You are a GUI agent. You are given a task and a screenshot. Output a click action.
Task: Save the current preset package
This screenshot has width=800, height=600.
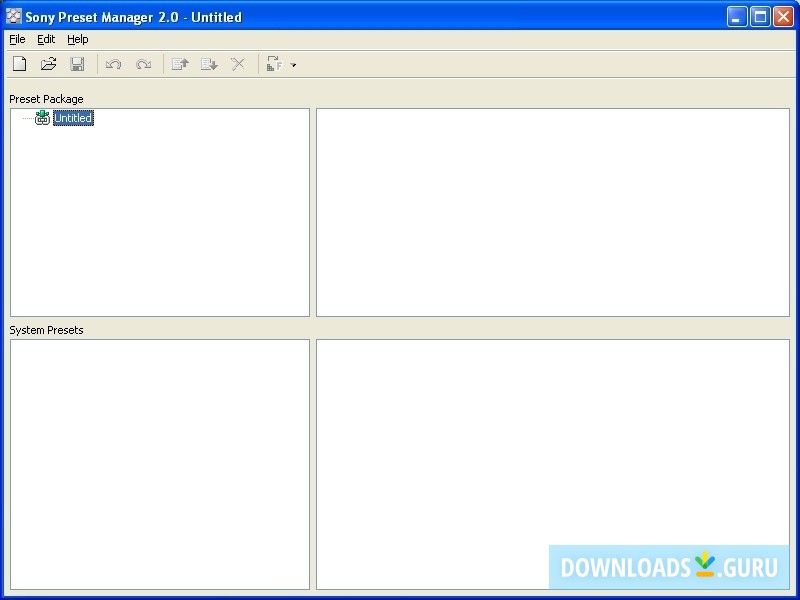78,63
